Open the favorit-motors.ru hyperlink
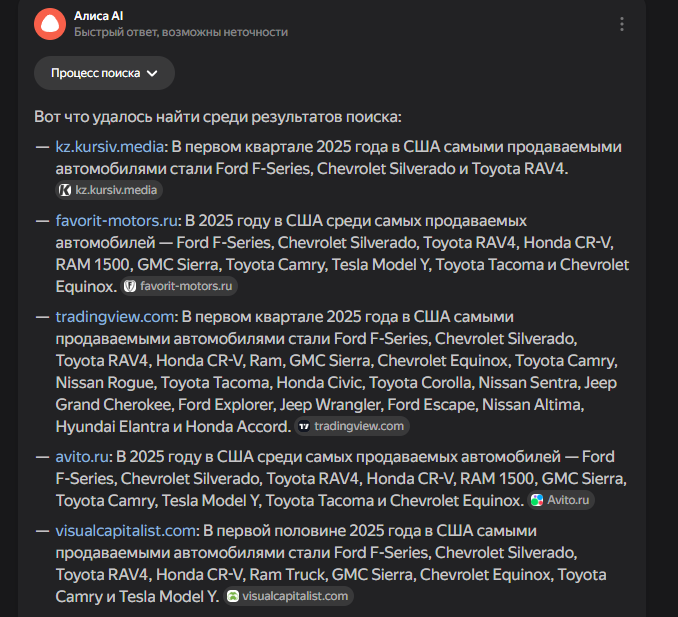 tap(117, 219)
